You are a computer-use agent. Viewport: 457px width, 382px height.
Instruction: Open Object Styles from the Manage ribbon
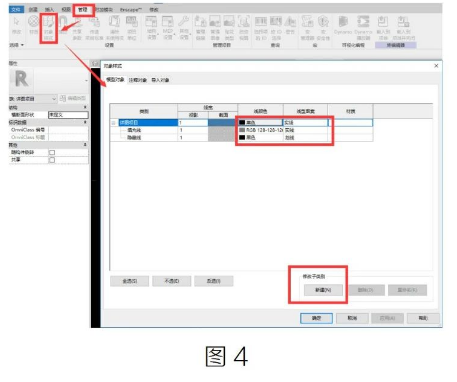point(48,27)
